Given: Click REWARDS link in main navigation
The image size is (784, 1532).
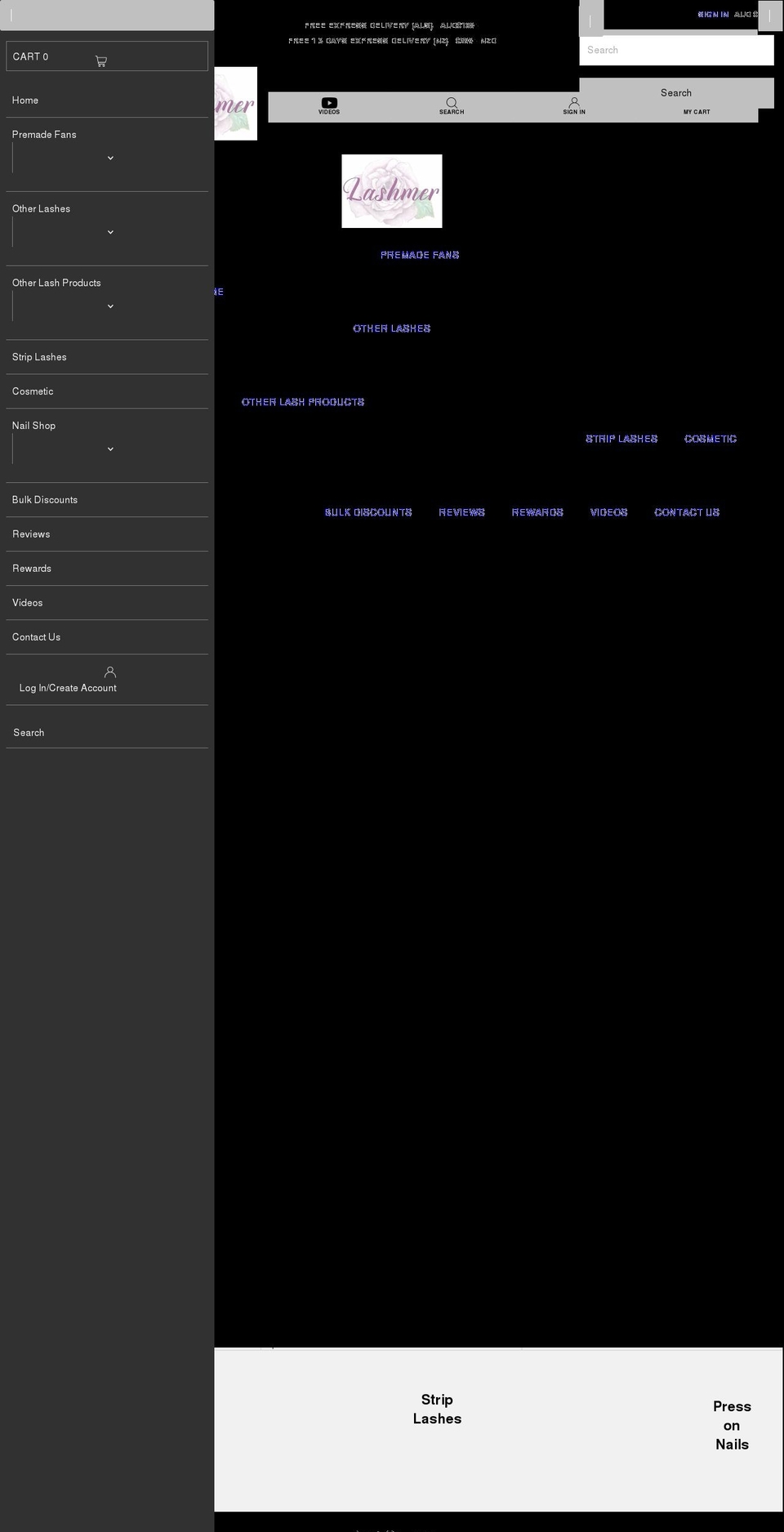Looking at the screenshot, I should click(537, 512).
